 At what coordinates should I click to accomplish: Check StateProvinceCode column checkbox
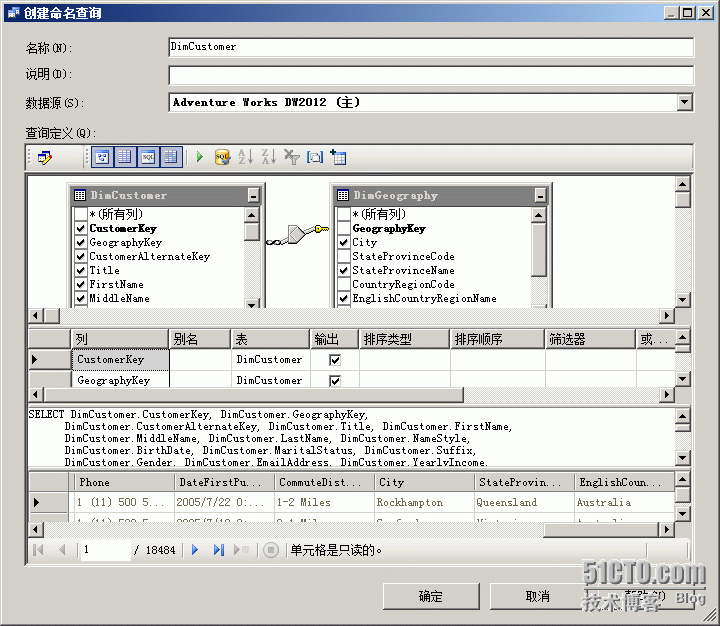point(343,256)
